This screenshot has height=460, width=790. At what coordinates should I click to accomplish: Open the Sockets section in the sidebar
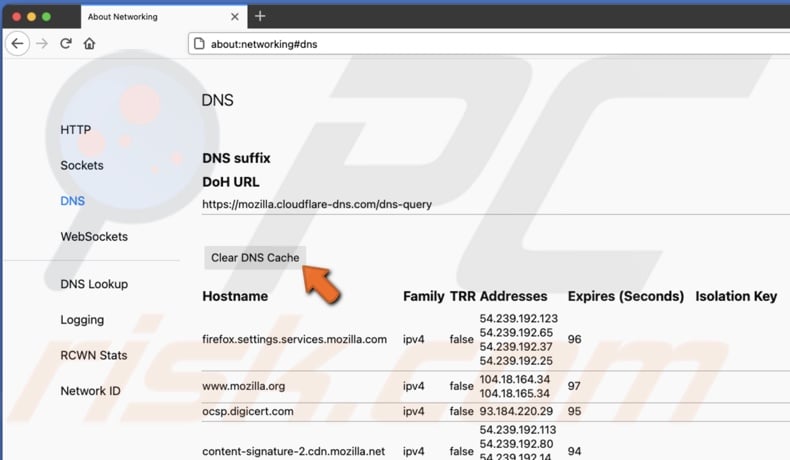click(82, 165)
